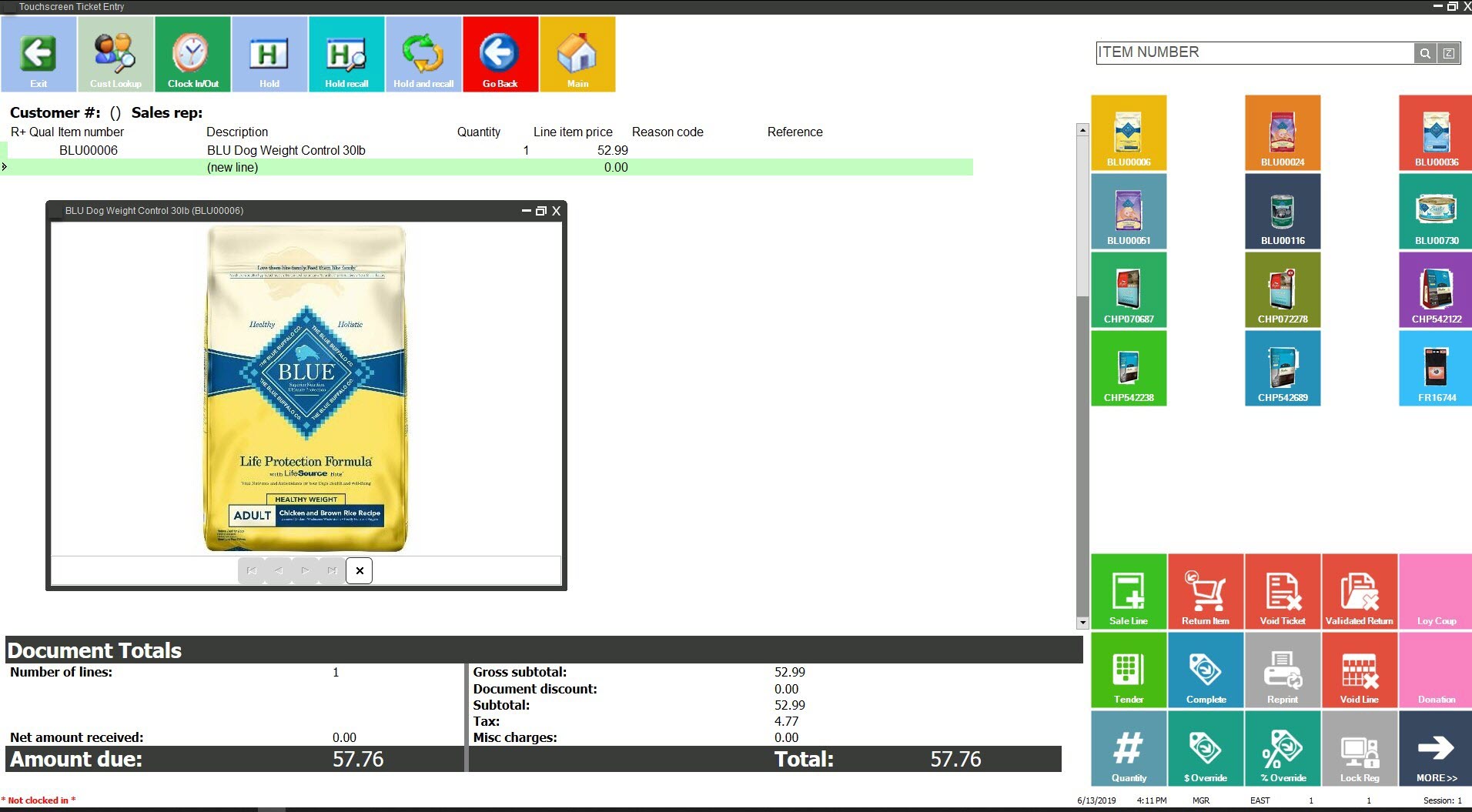
Task: Select the Hold recall icon
Action: (x=346, y=55)
